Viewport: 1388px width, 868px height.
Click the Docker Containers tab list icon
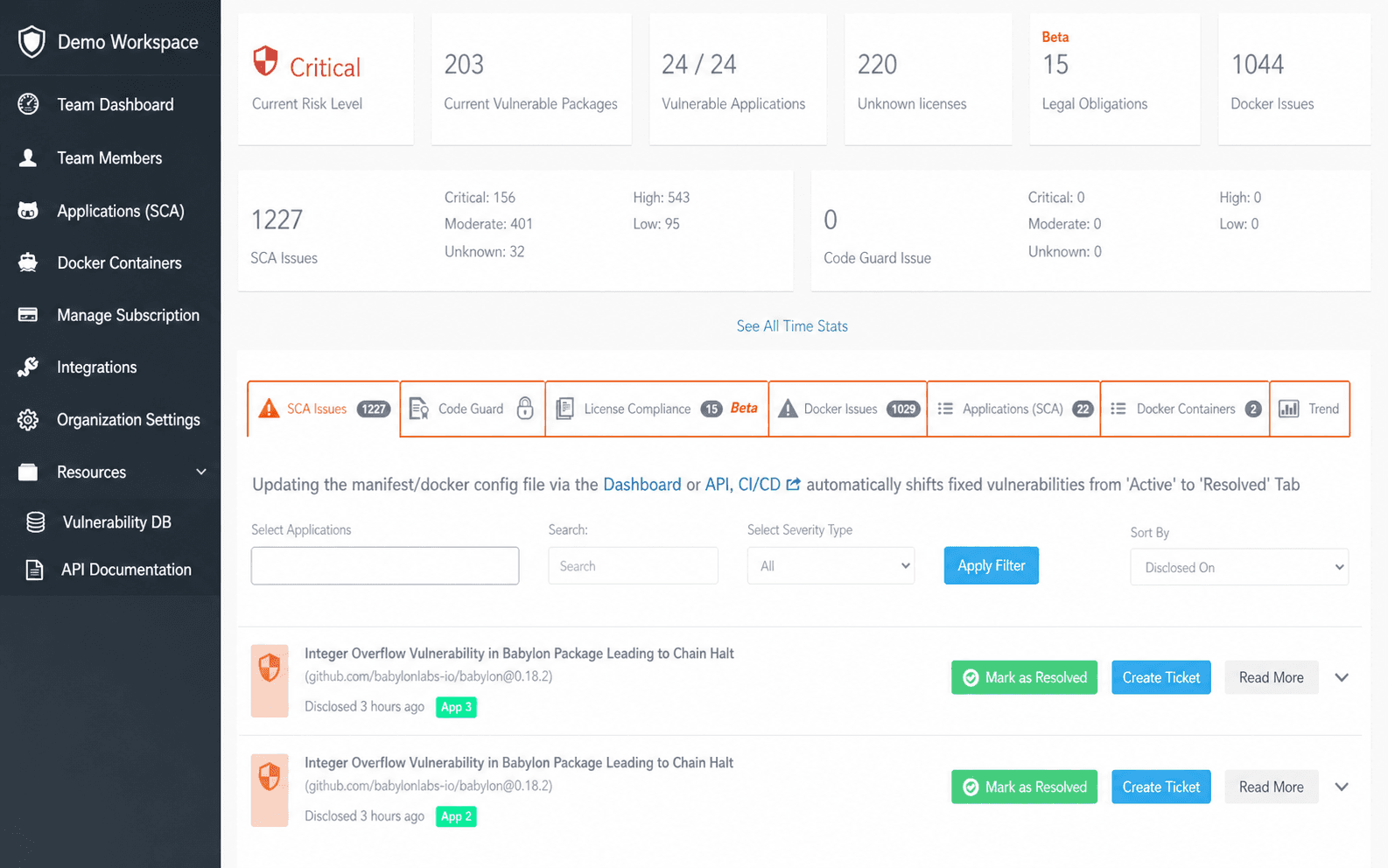pos(1118,409)
